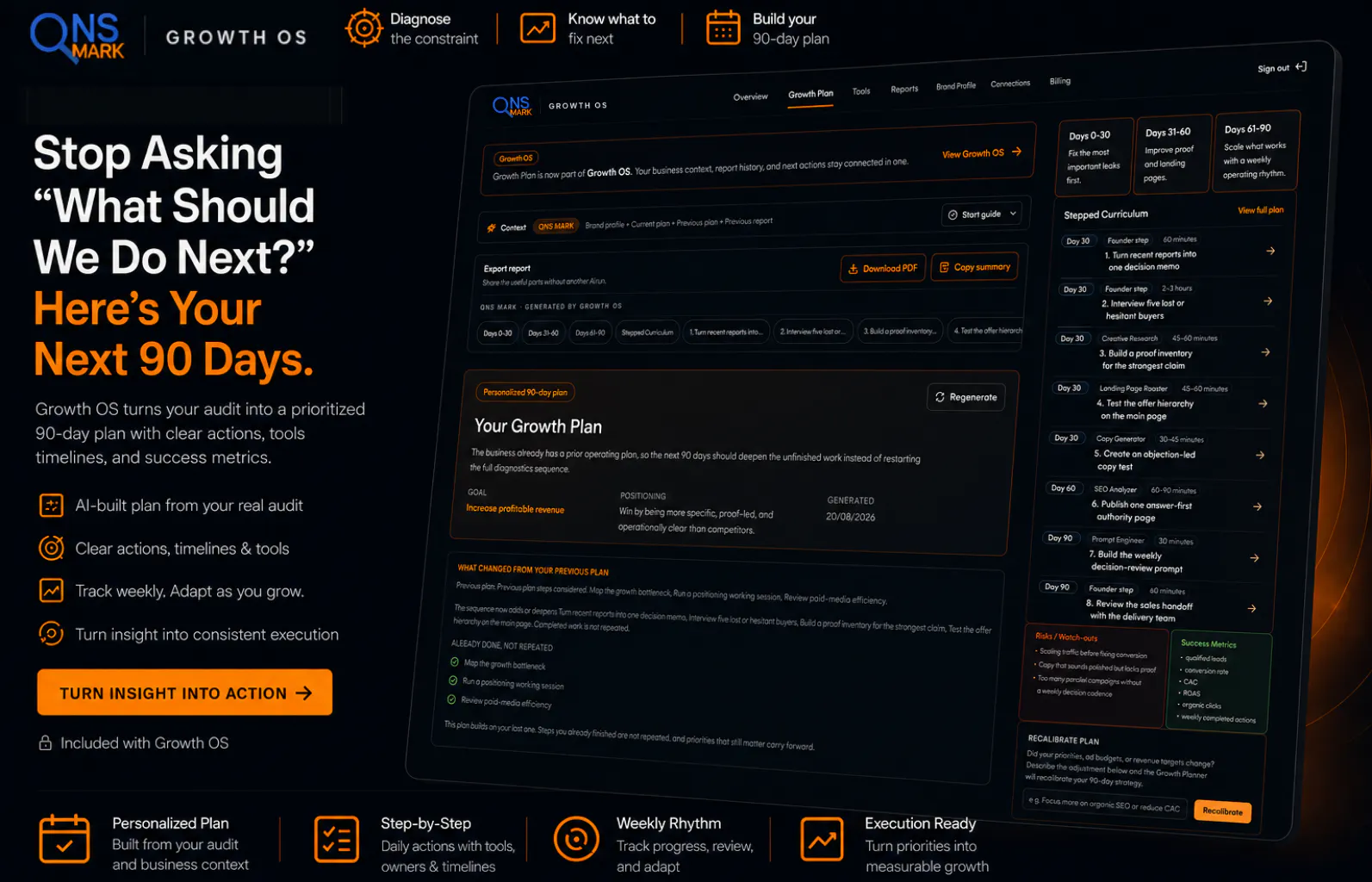Open the Days 61-90 phase card
This screenshot has width=1372, height=882.
click(x=1255, y=151)
